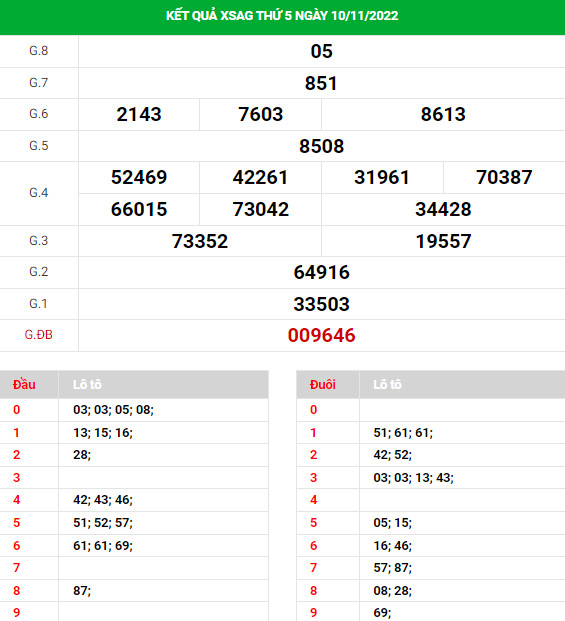Select G.4 result 34428
The width and height of the screenshot is (565, 621).
coord(443,210)
